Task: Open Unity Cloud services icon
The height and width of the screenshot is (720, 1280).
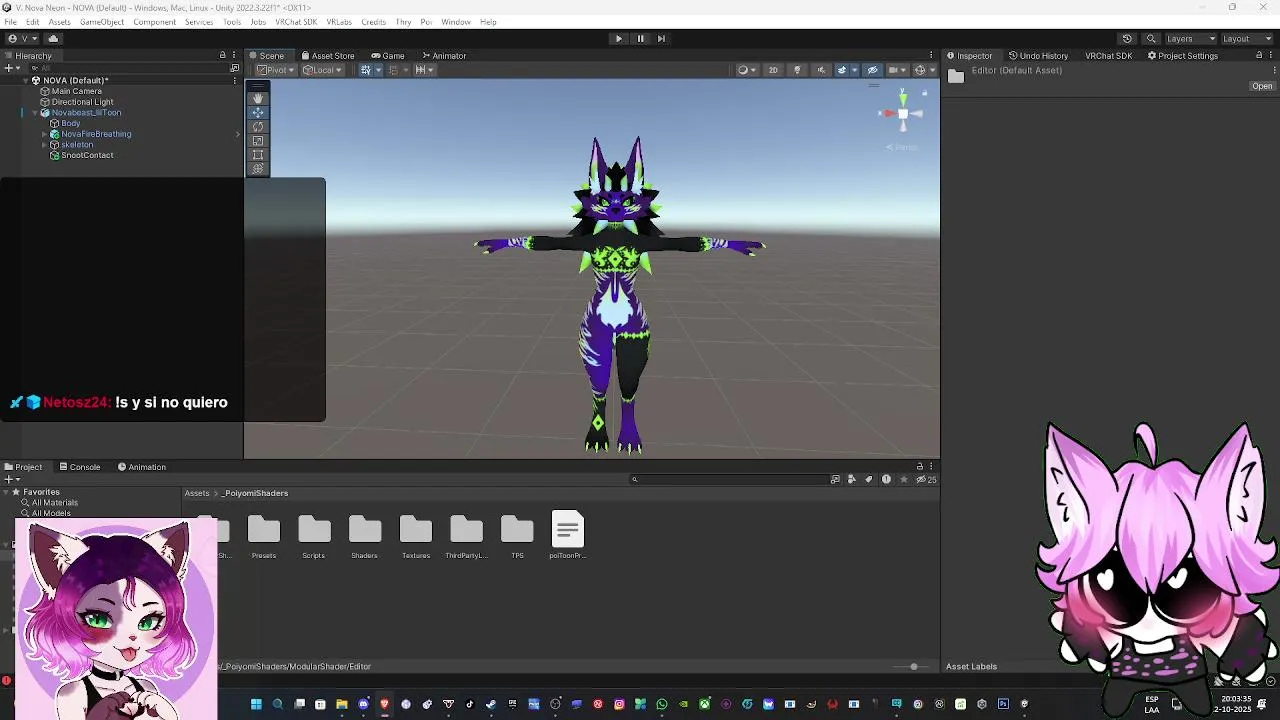Action: 53,39
